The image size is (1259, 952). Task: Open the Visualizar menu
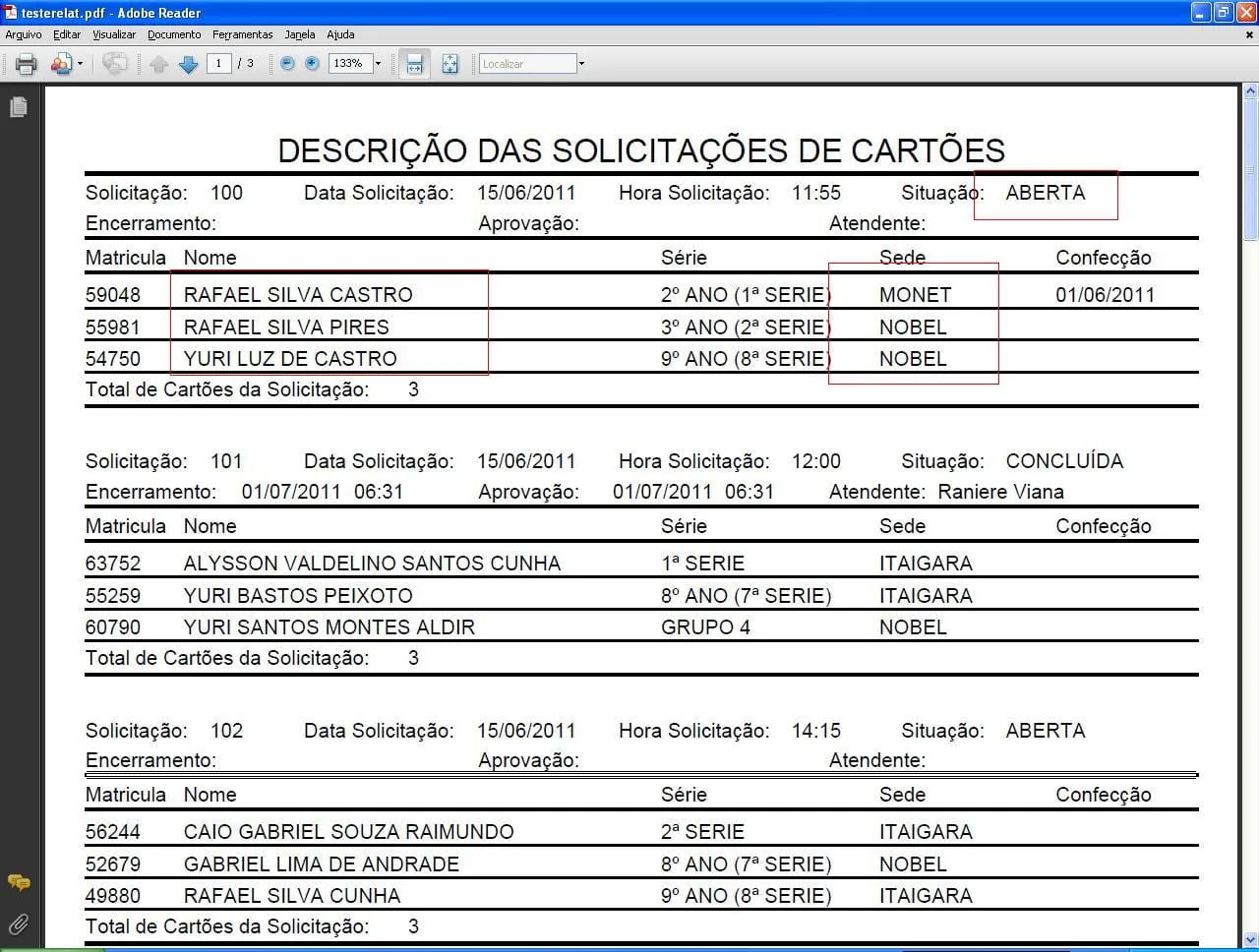click(x=114, y=34)
